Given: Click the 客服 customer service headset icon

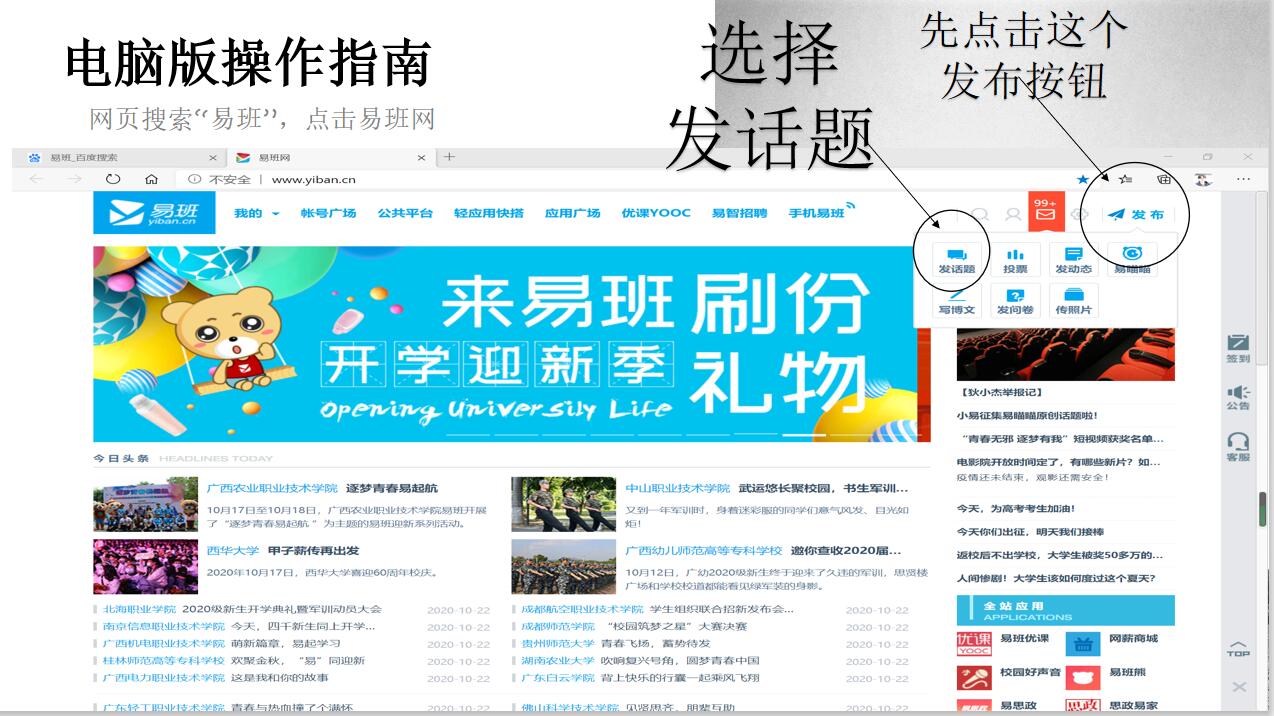Looking at the screenshot, I should (1238, 446).
